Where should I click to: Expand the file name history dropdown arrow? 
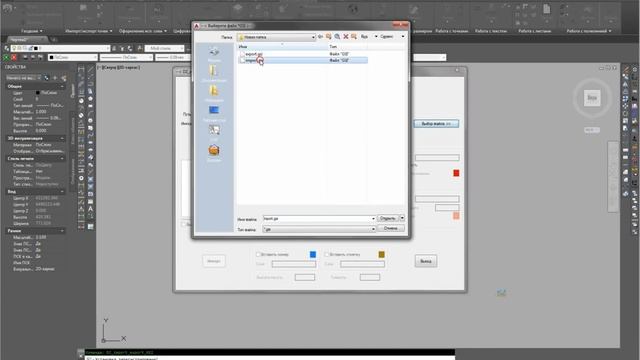373,219
